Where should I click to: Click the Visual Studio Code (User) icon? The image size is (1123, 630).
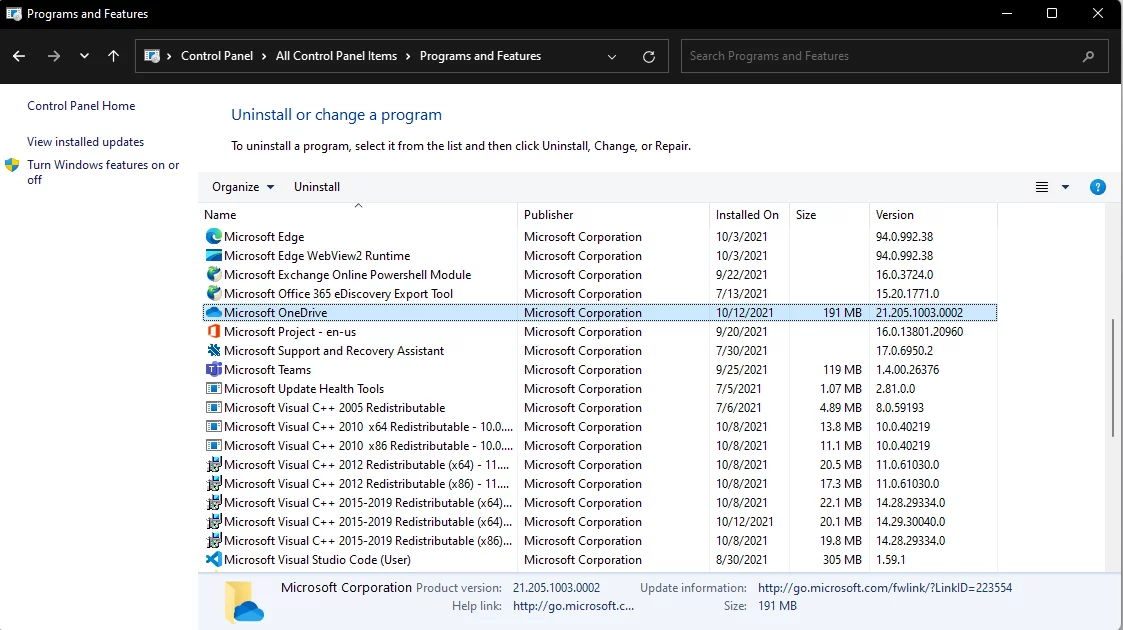pos(213,560)
